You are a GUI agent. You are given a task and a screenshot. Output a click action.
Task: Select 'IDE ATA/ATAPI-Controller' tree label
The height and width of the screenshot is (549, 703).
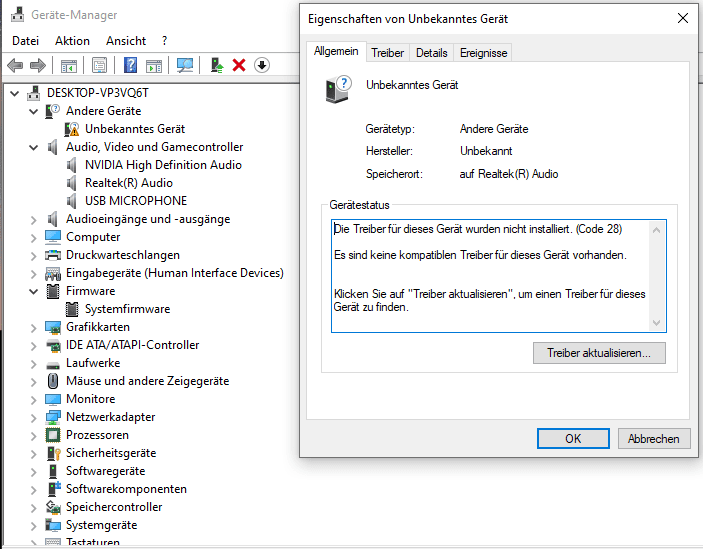pos(132,345)
